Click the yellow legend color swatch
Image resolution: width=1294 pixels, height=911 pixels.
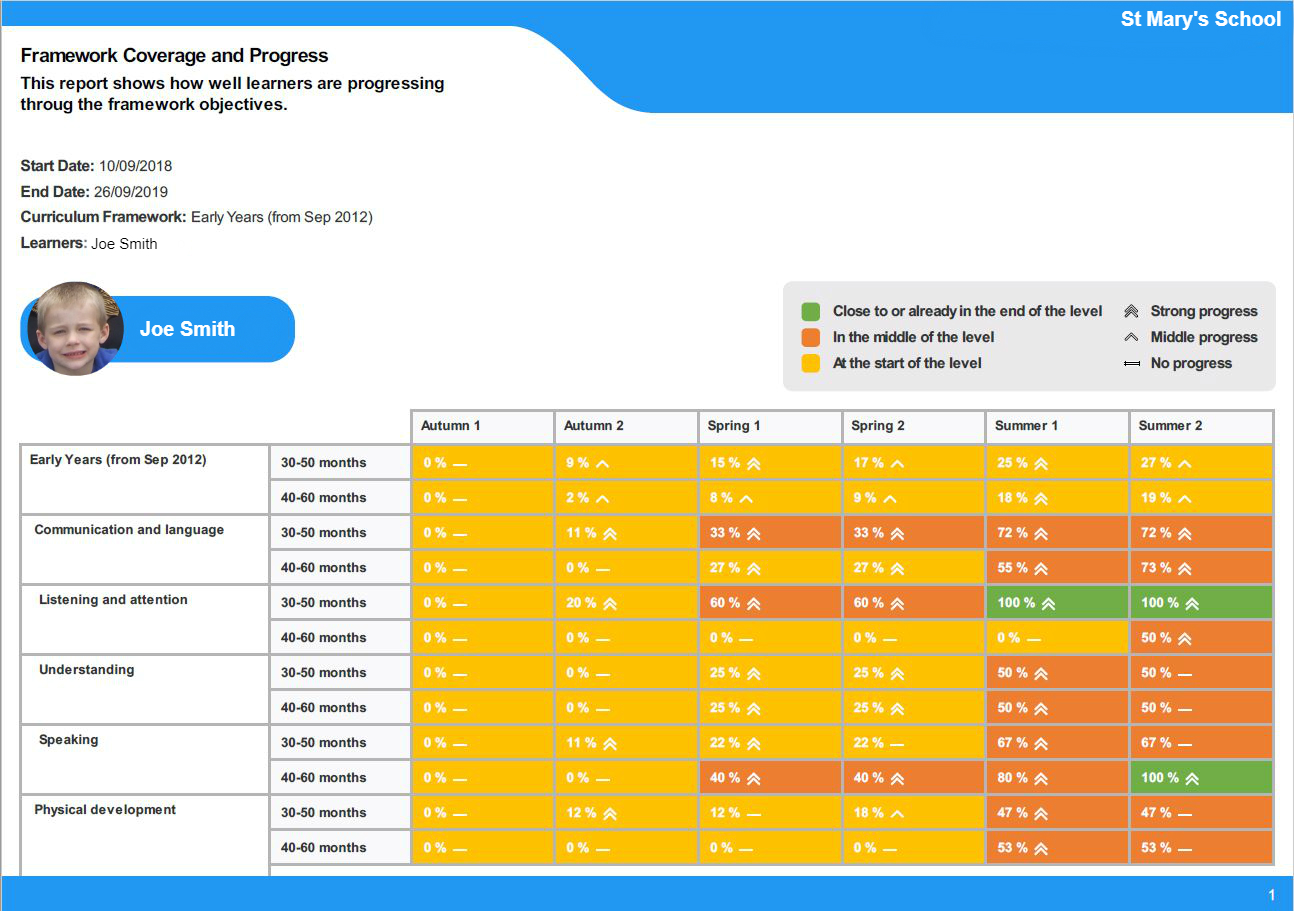pyautogui.click(x=810, y=363)
